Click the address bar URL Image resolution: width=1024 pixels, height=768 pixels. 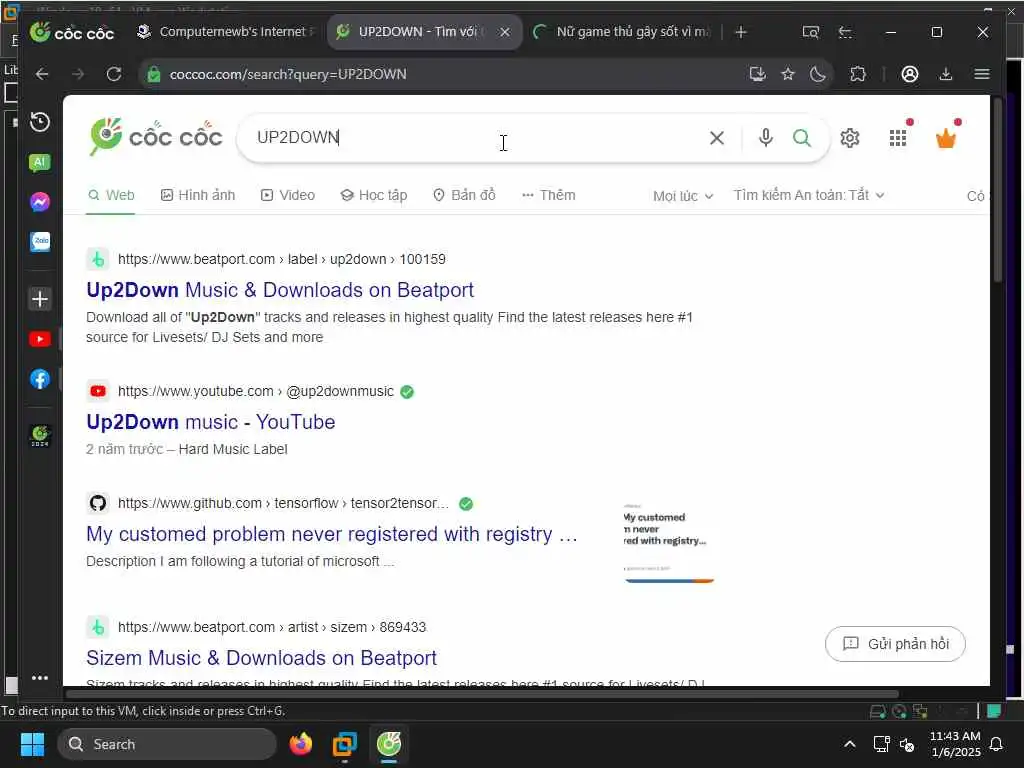tap(287, 74)
